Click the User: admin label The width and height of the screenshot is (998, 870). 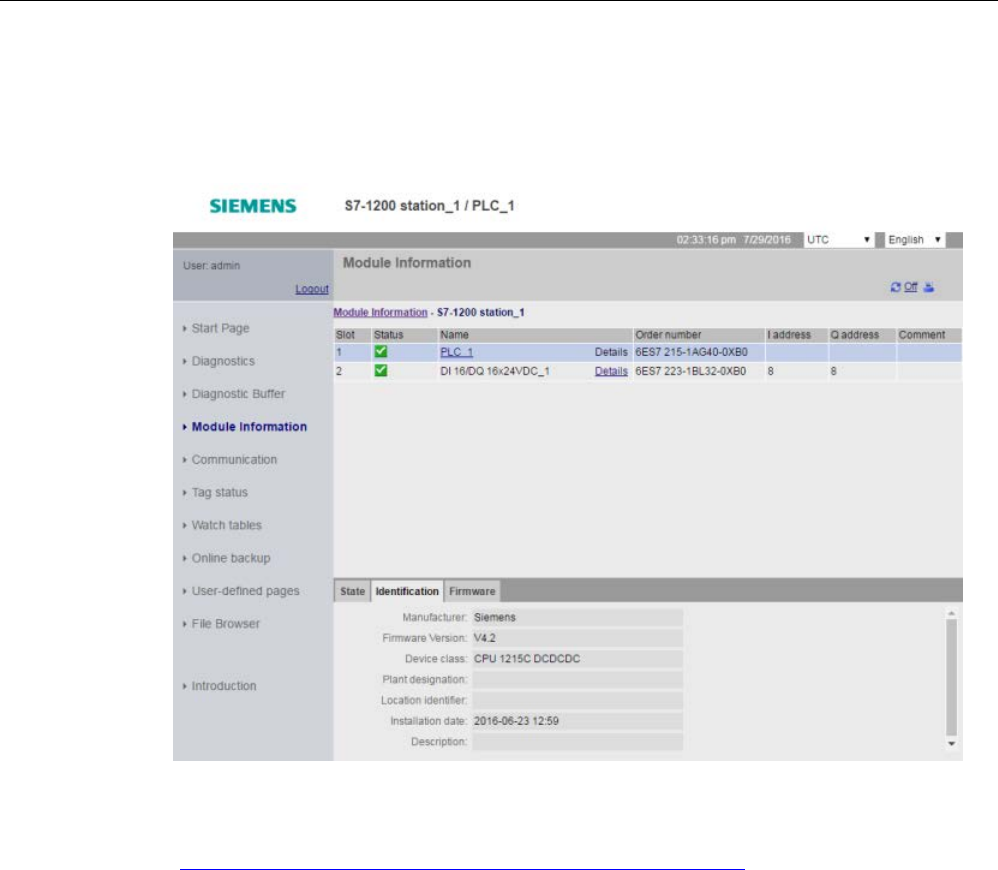click(211, 265)
